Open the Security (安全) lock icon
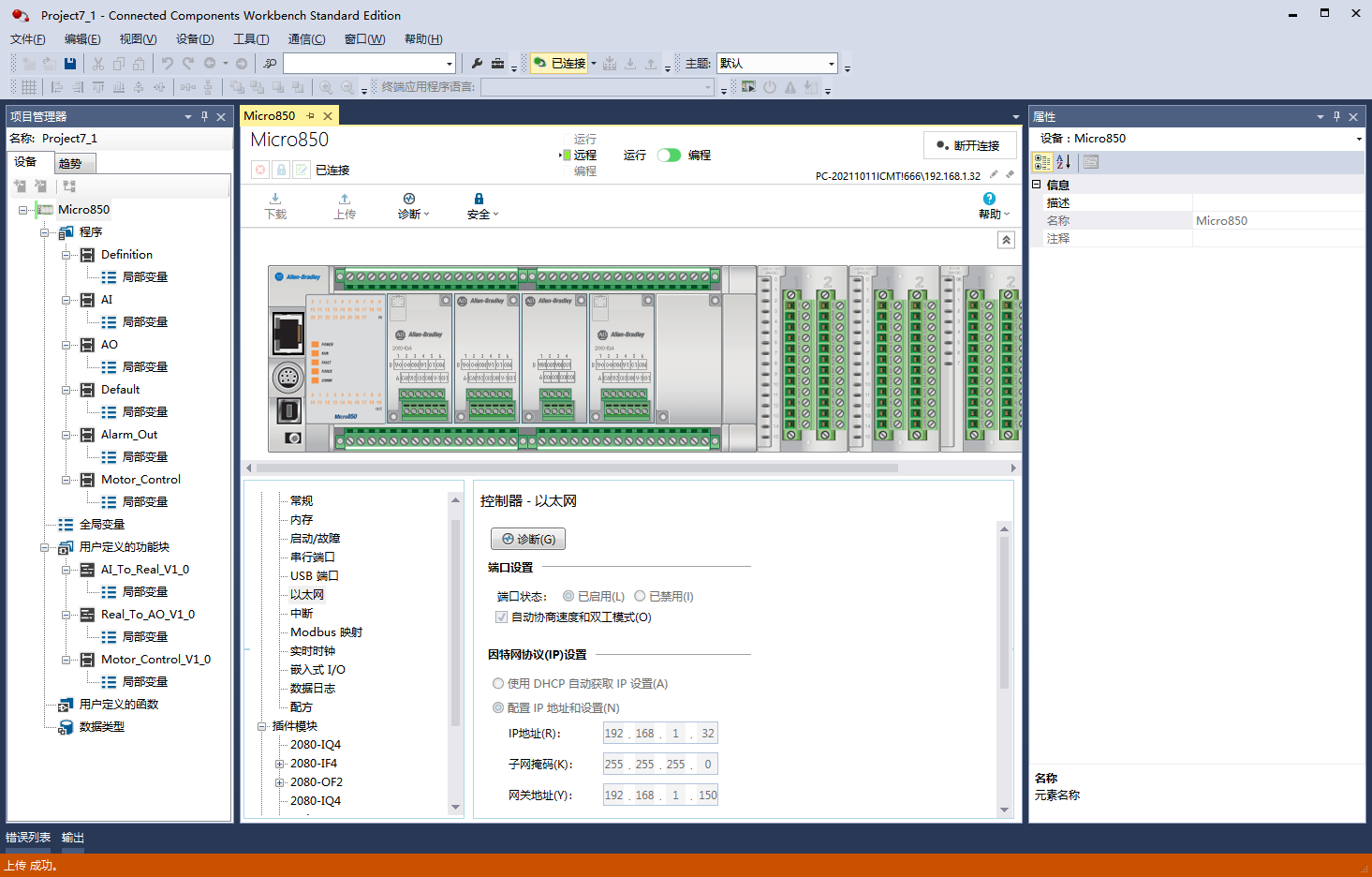The height and width of the screenshot is (877, 1372). click(x=479, y=200)
